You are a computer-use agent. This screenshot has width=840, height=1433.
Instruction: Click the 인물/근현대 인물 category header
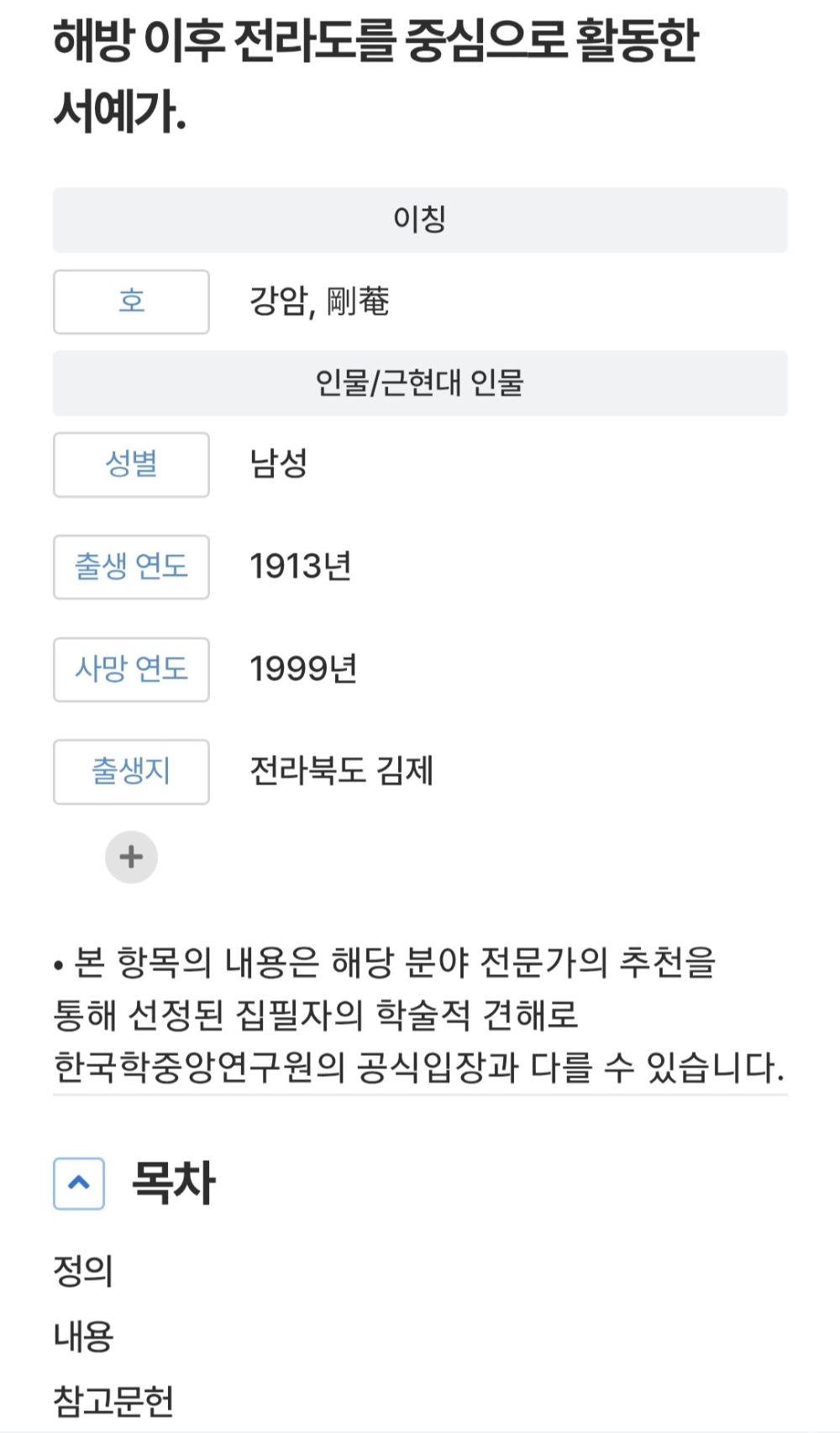pyautogui.click(x=420, y=383)
